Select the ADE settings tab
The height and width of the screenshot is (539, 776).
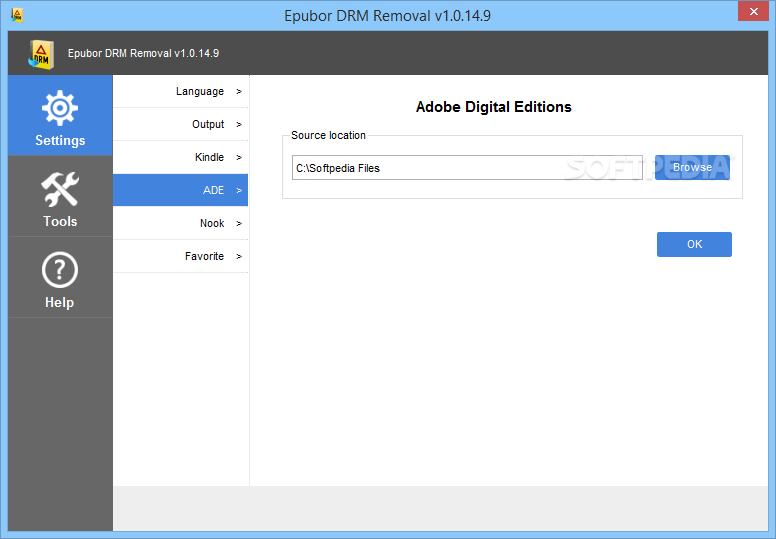181,190
